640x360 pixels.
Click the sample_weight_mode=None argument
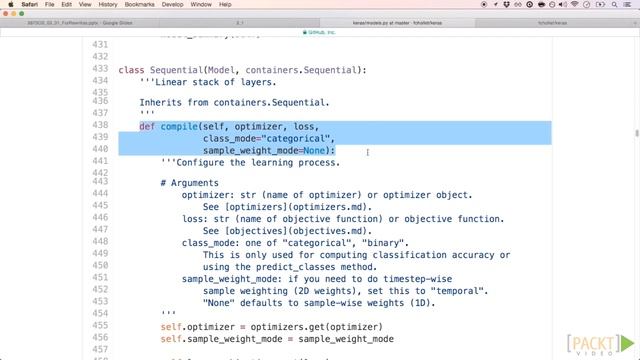tap(269, 151)
